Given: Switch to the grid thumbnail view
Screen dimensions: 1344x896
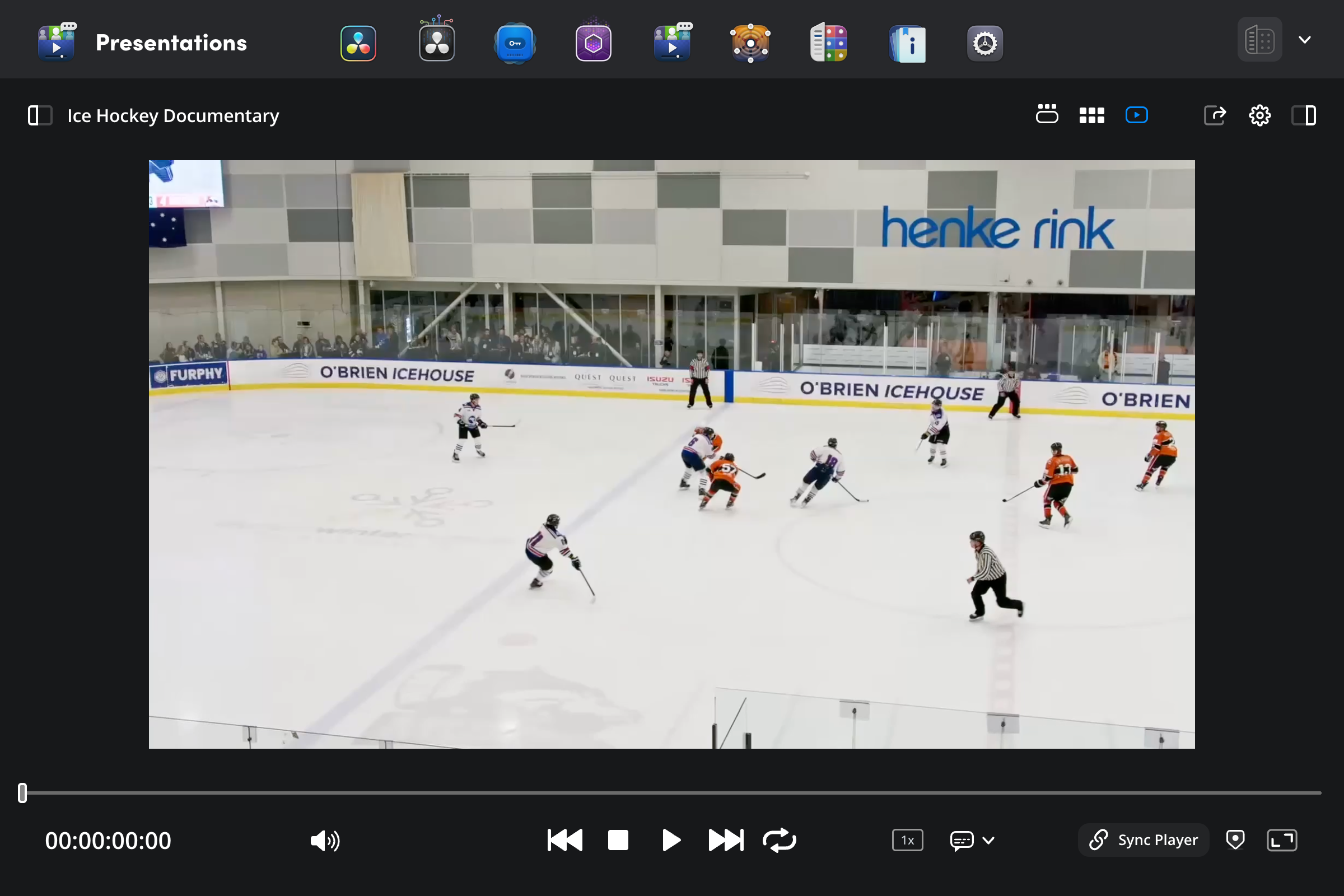Looking at the screenshot, I should click(1091, 115).
